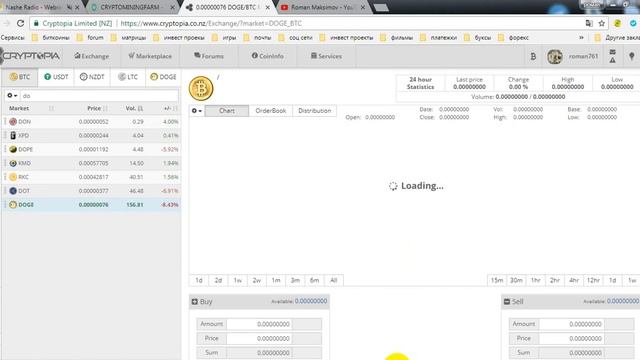640x360 pixels.
Task: Set candle interval to 30m
Action: [516, 280]
